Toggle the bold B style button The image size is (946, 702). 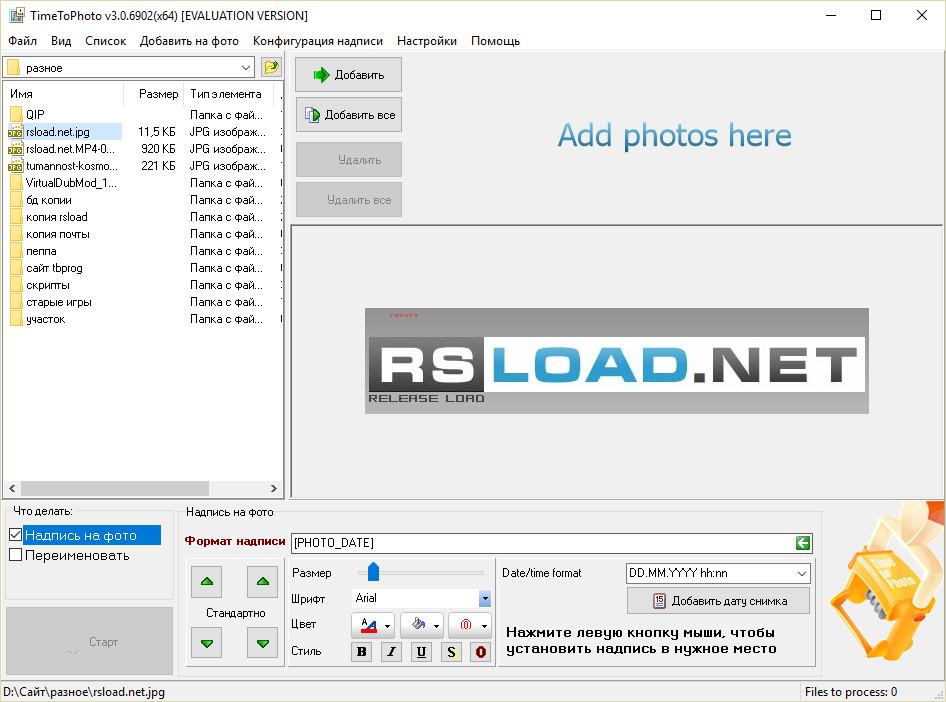361,652
